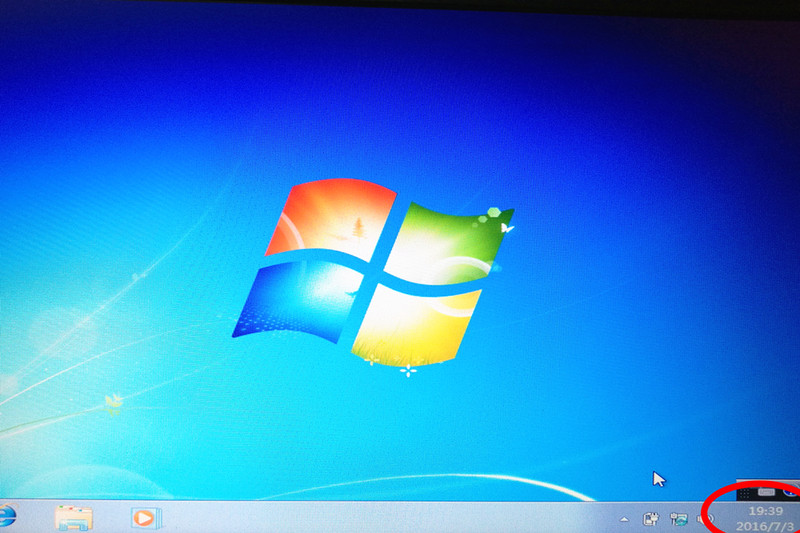Show hidden notification area icons
Screen dimensions: 800x533
(625, 519)
